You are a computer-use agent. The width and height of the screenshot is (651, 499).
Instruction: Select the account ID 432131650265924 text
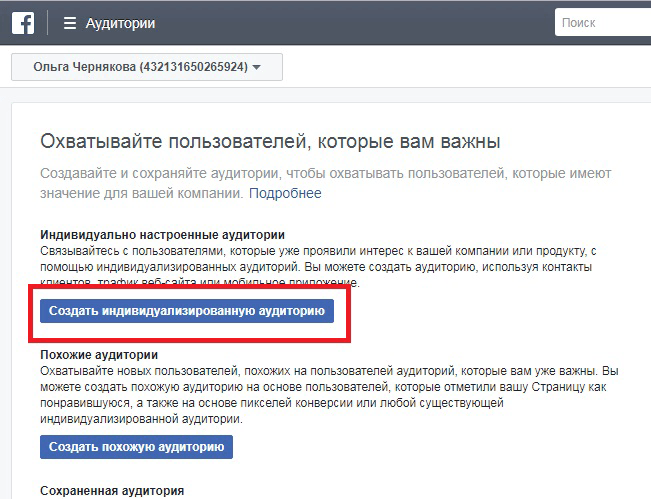(193, 67)
